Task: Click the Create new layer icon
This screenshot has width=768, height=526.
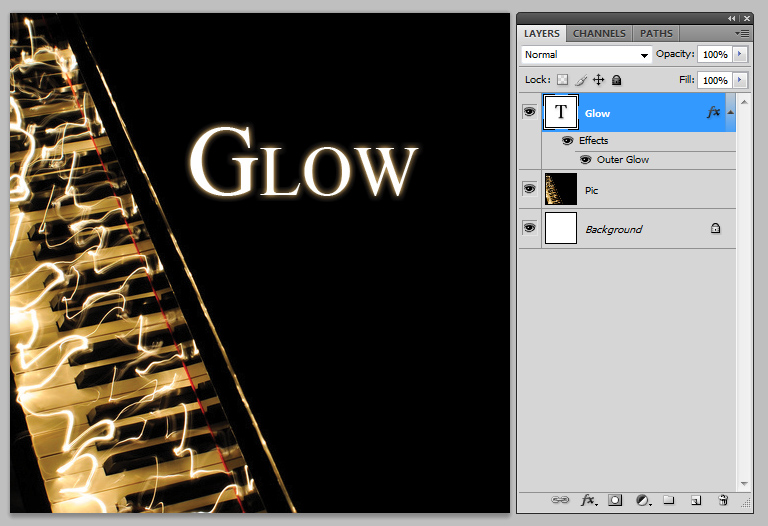Action: coord(696,499)
